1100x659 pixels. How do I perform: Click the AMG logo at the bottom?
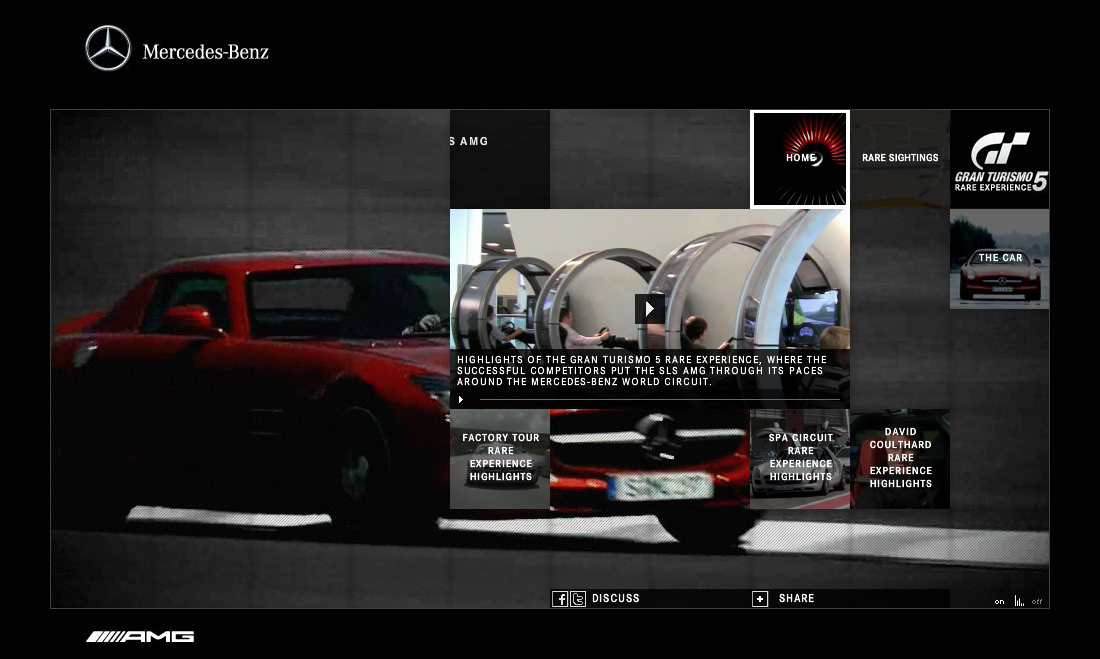point(140,637)
